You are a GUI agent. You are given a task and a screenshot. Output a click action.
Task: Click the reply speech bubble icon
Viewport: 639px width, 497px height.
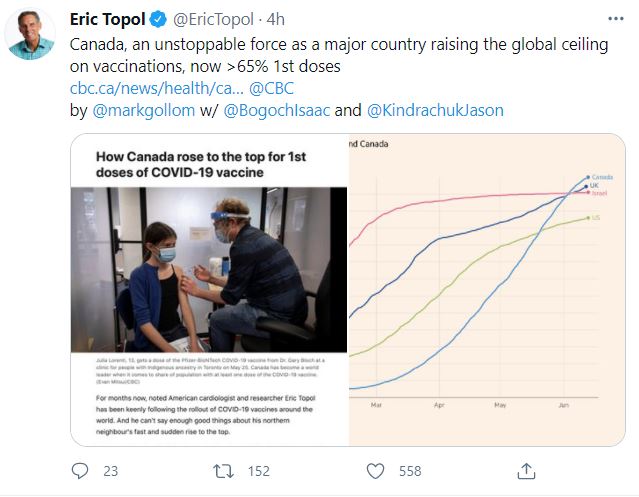pyautogui.click(x=79, y=469)
